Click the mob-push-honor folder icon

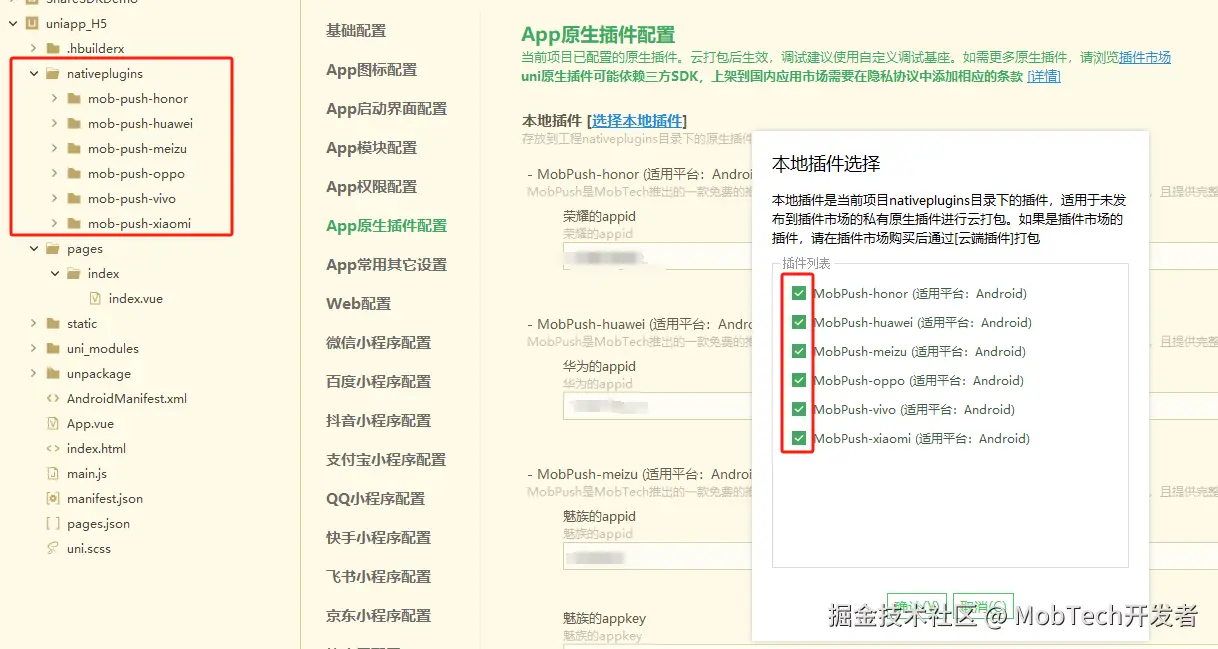(74, 98)
